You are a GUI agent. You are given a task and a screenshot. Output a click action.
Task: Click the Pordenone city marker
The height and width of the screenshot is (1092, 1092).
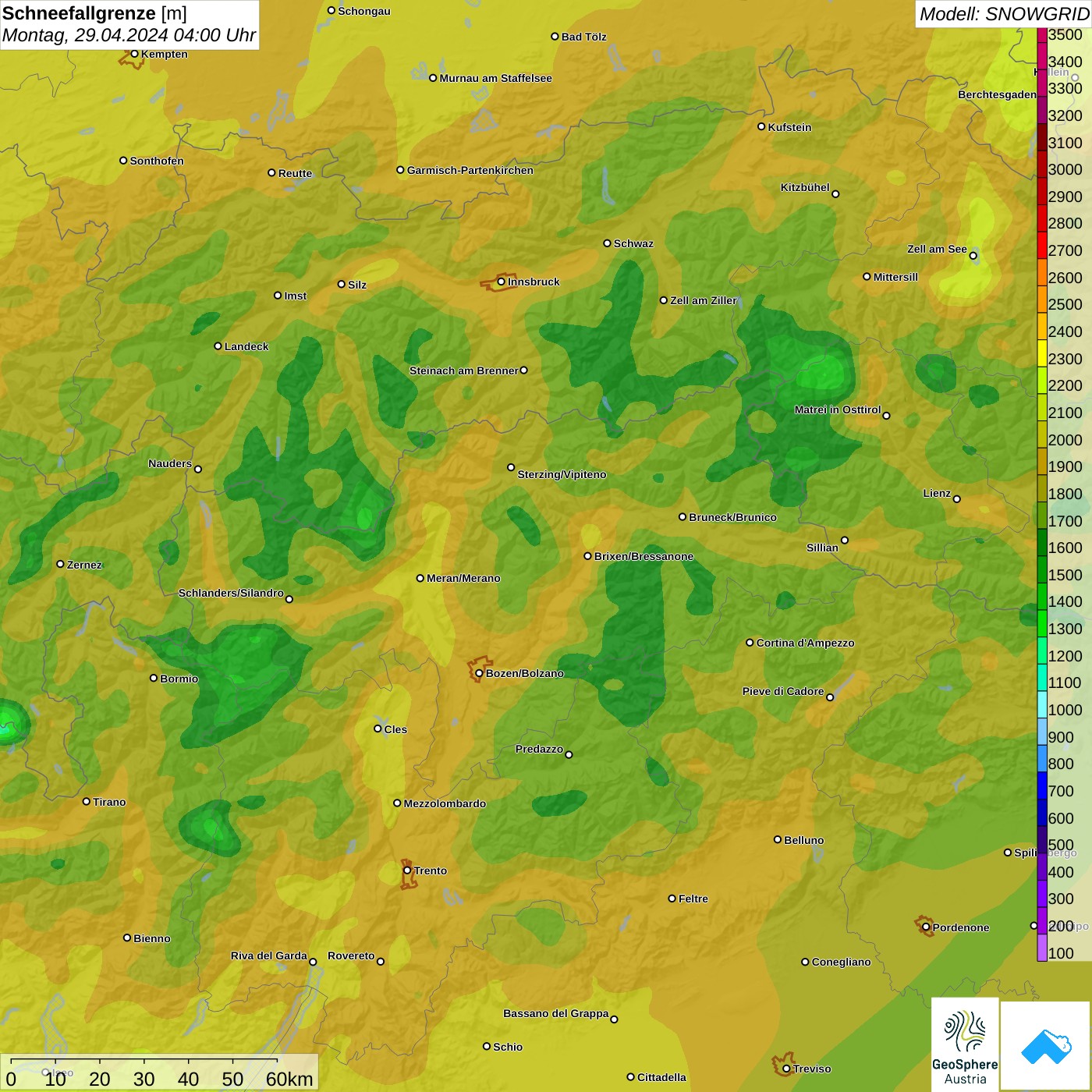[926, 927]
